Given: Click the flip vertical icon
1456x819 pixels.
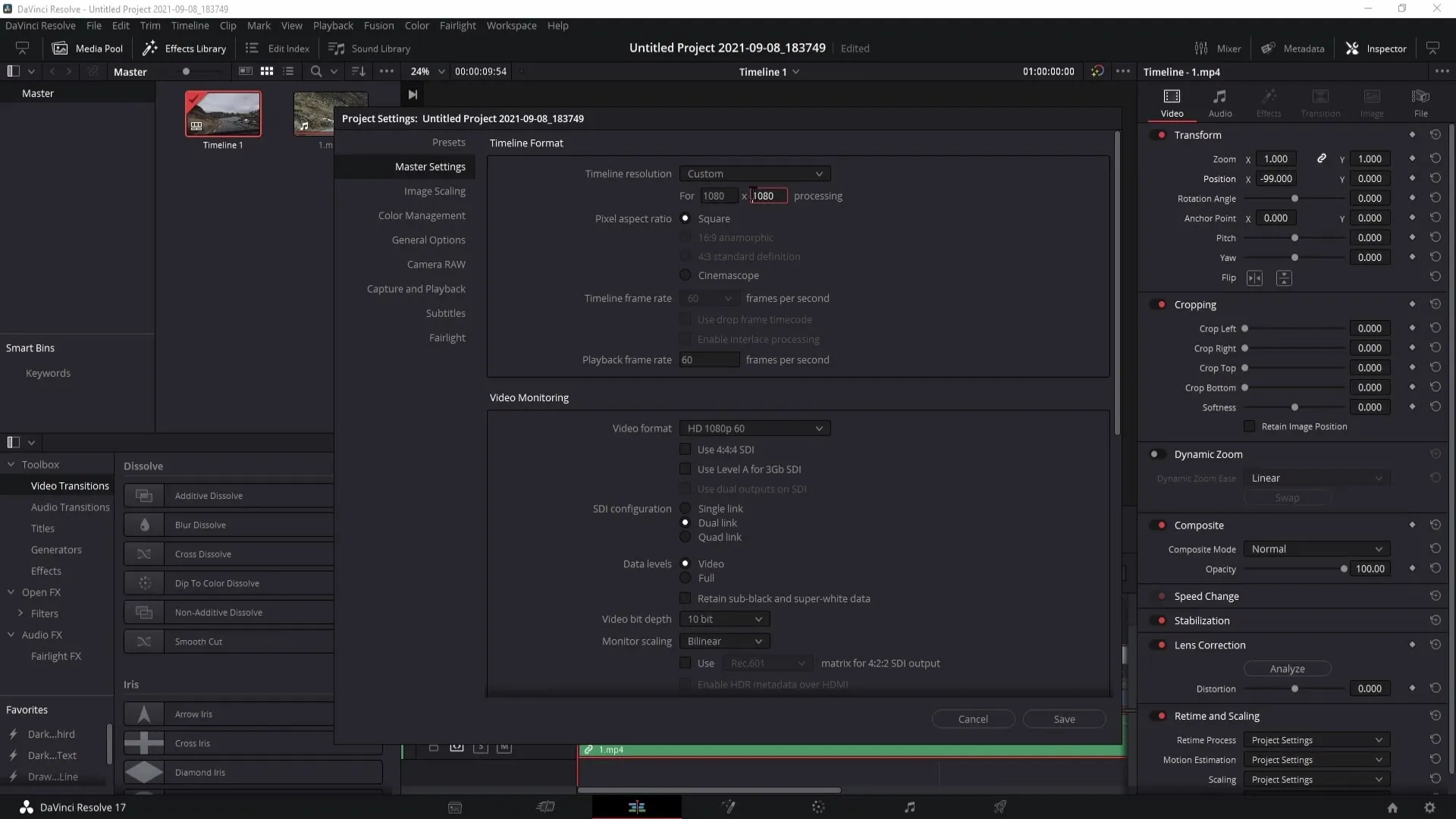Looking at the screenshot, I should coord(1284,278).
